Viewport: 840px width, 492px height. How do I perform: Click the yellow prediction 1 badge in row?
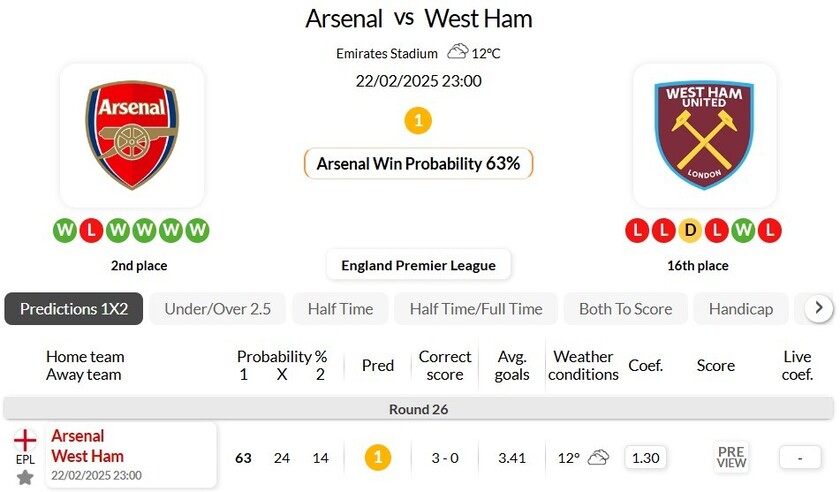377,458
